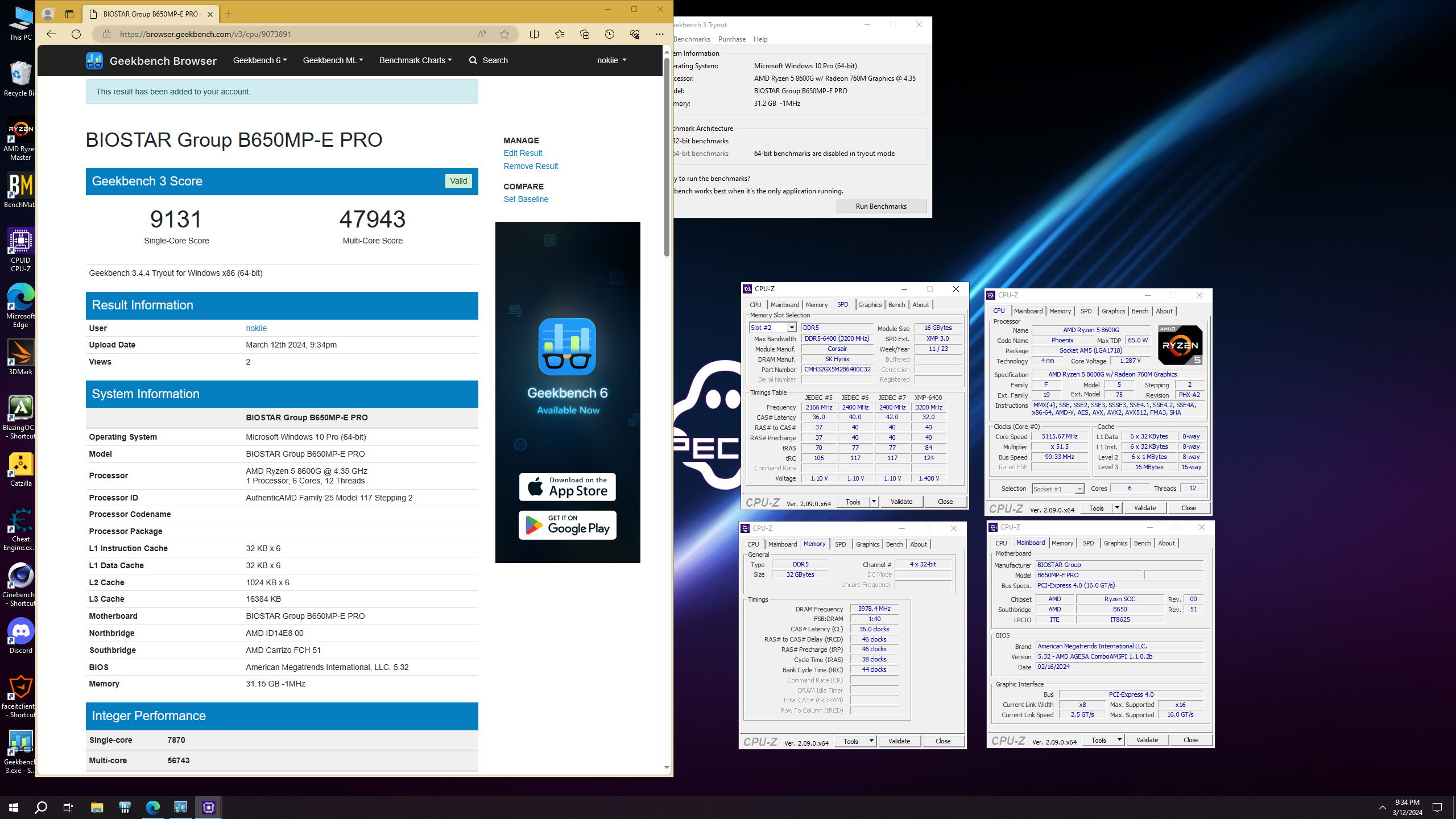
Task: Click the browser back arrow
Action: pos(51,34)
